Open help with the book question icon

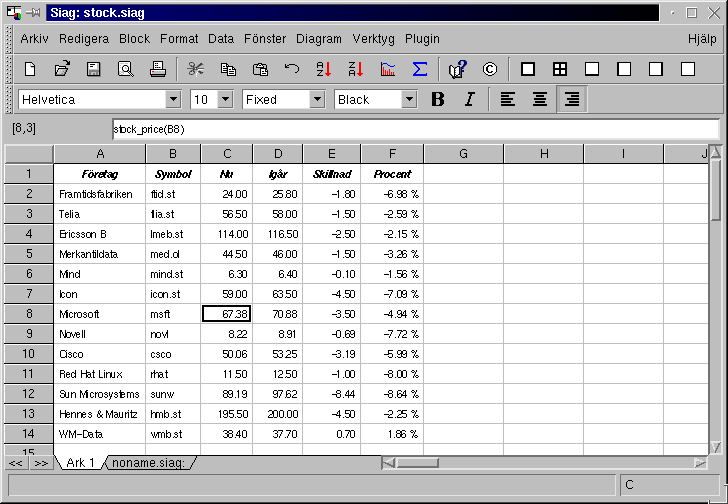457,69
